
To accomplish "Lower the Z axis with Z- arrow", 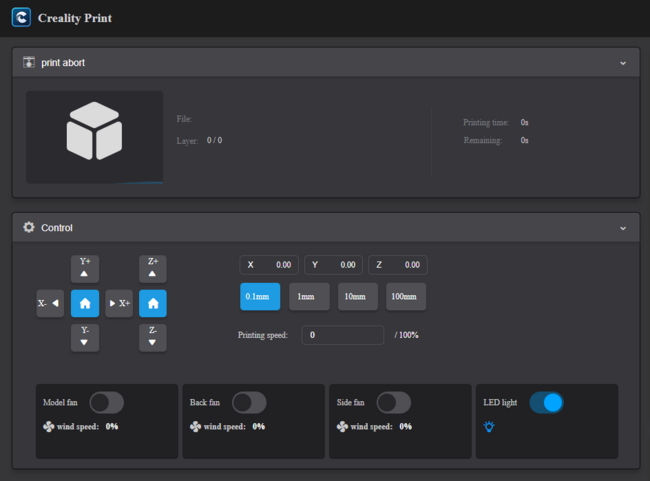I will click(x=153, y=337).
